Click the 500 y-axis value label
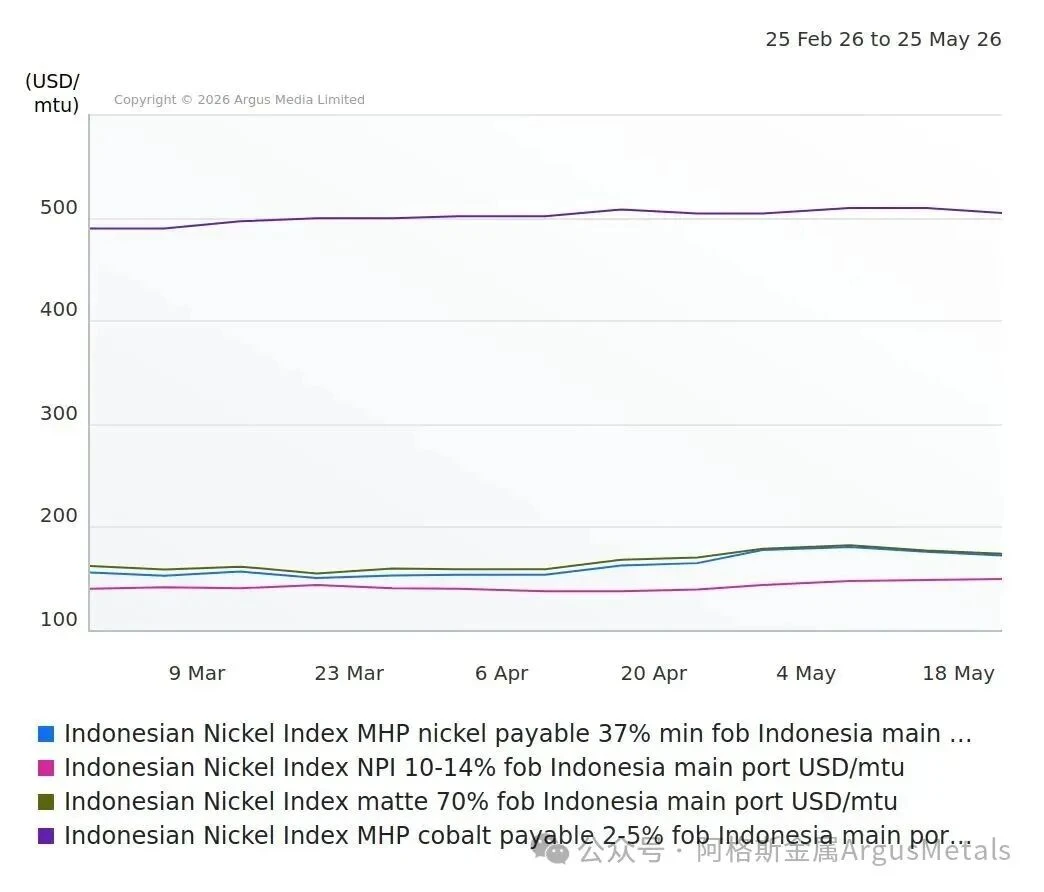The width and height of the screenshot is (1044, 892). click(59, 208)
